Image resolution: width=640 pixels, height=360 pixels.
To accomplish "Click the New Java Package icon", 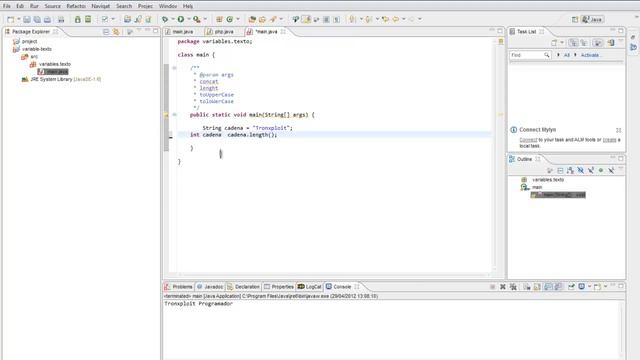I will [x=219, y=19].
